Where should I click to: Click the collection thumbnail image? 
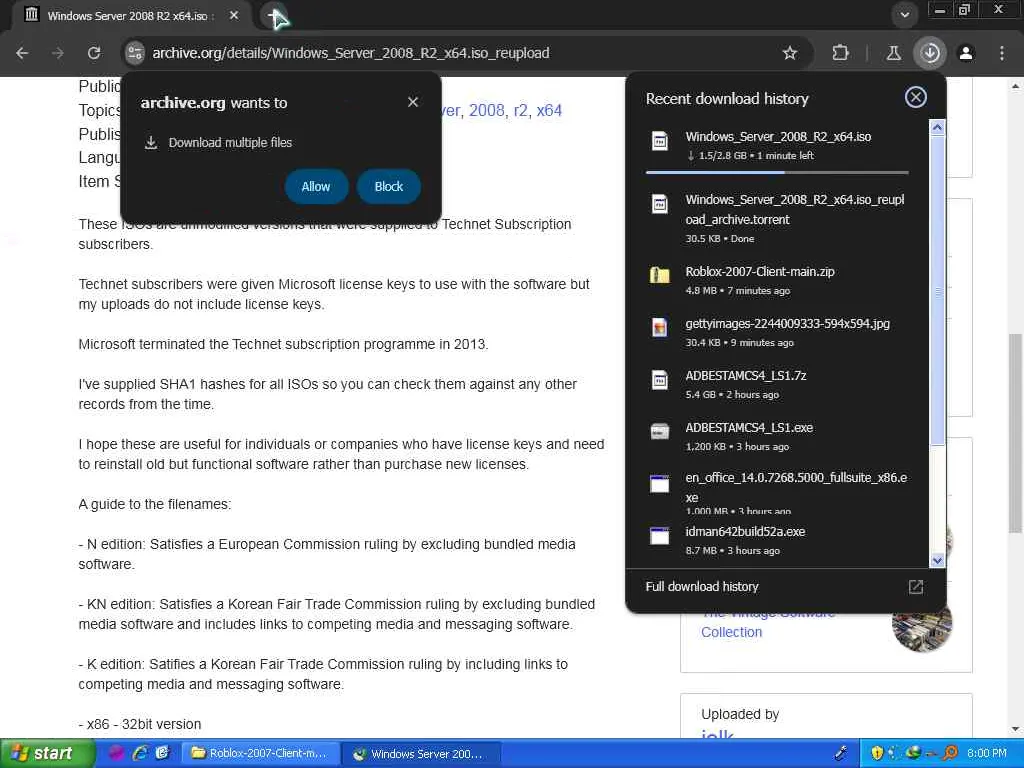[x=921, y=622]
